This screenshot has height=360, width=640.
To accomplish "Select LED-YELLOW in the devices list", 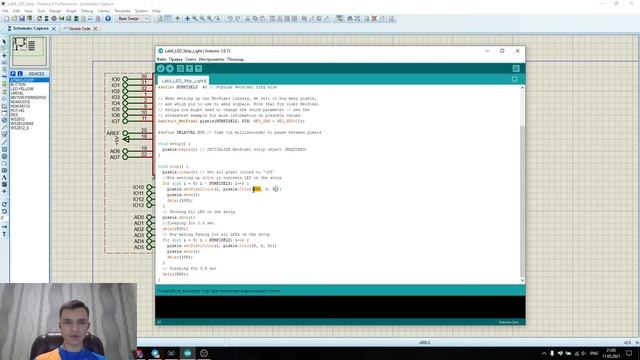I will coord(22,89).
